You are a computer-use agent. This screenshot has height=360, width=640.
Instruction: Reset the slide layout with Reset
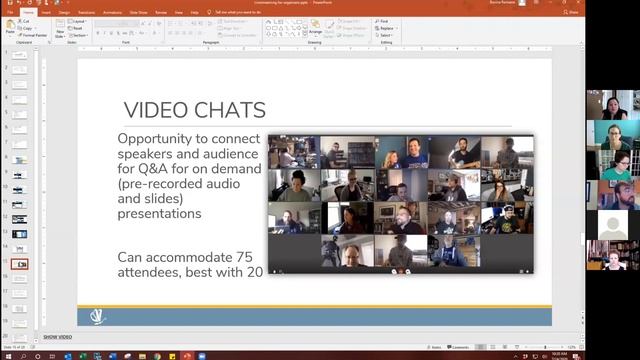point(75,28)
